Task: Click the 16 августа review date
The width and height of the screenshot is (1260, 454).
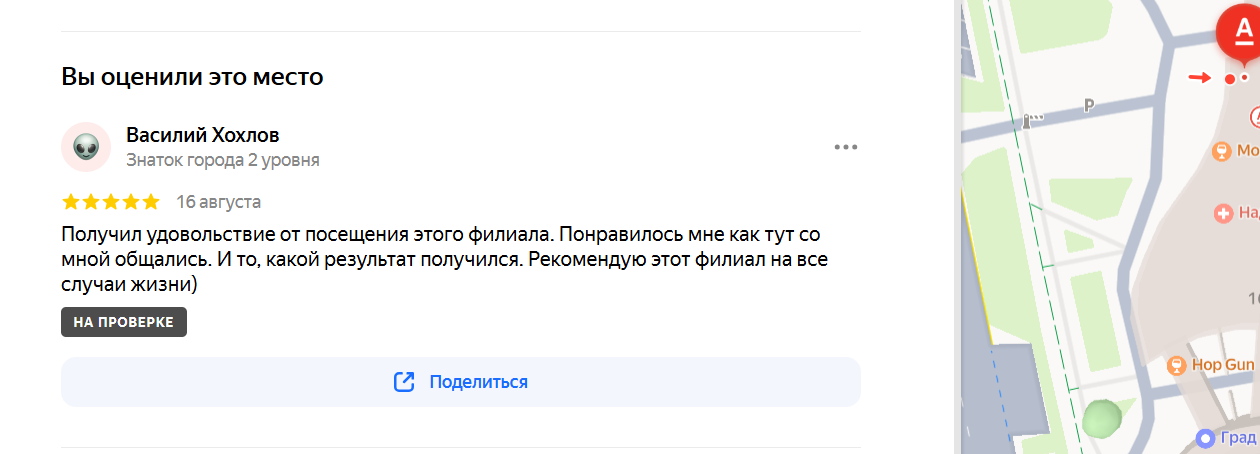Action: 219,202
